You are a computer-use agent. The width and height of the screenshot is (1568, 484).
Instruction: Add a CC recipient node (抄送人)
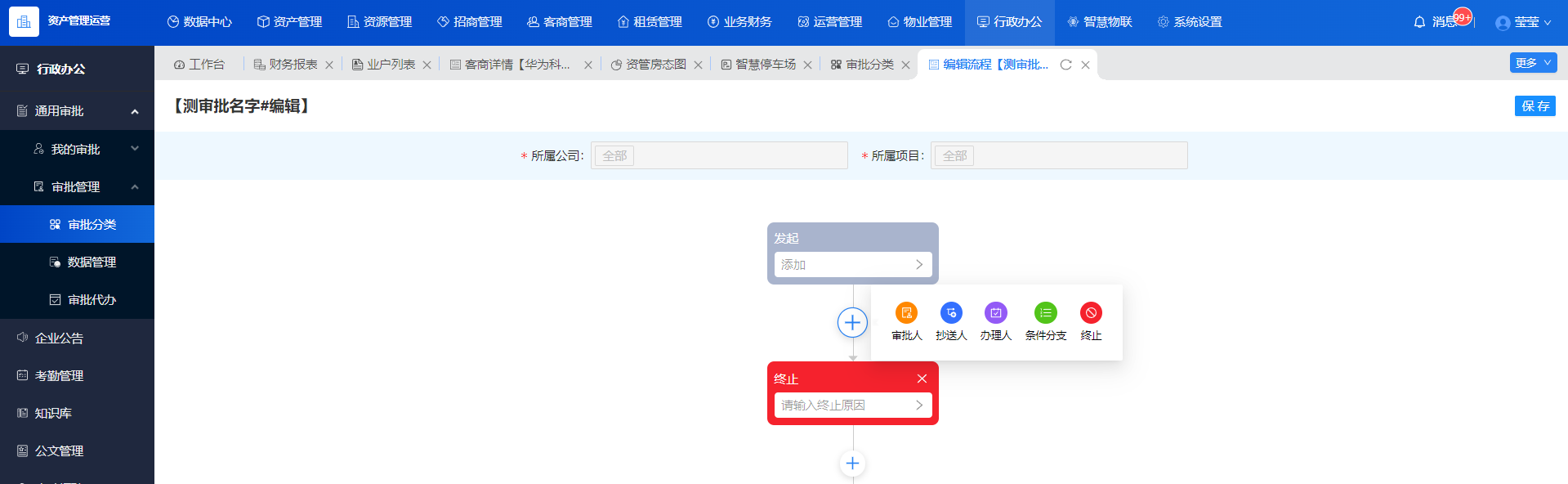pos(951,322)
